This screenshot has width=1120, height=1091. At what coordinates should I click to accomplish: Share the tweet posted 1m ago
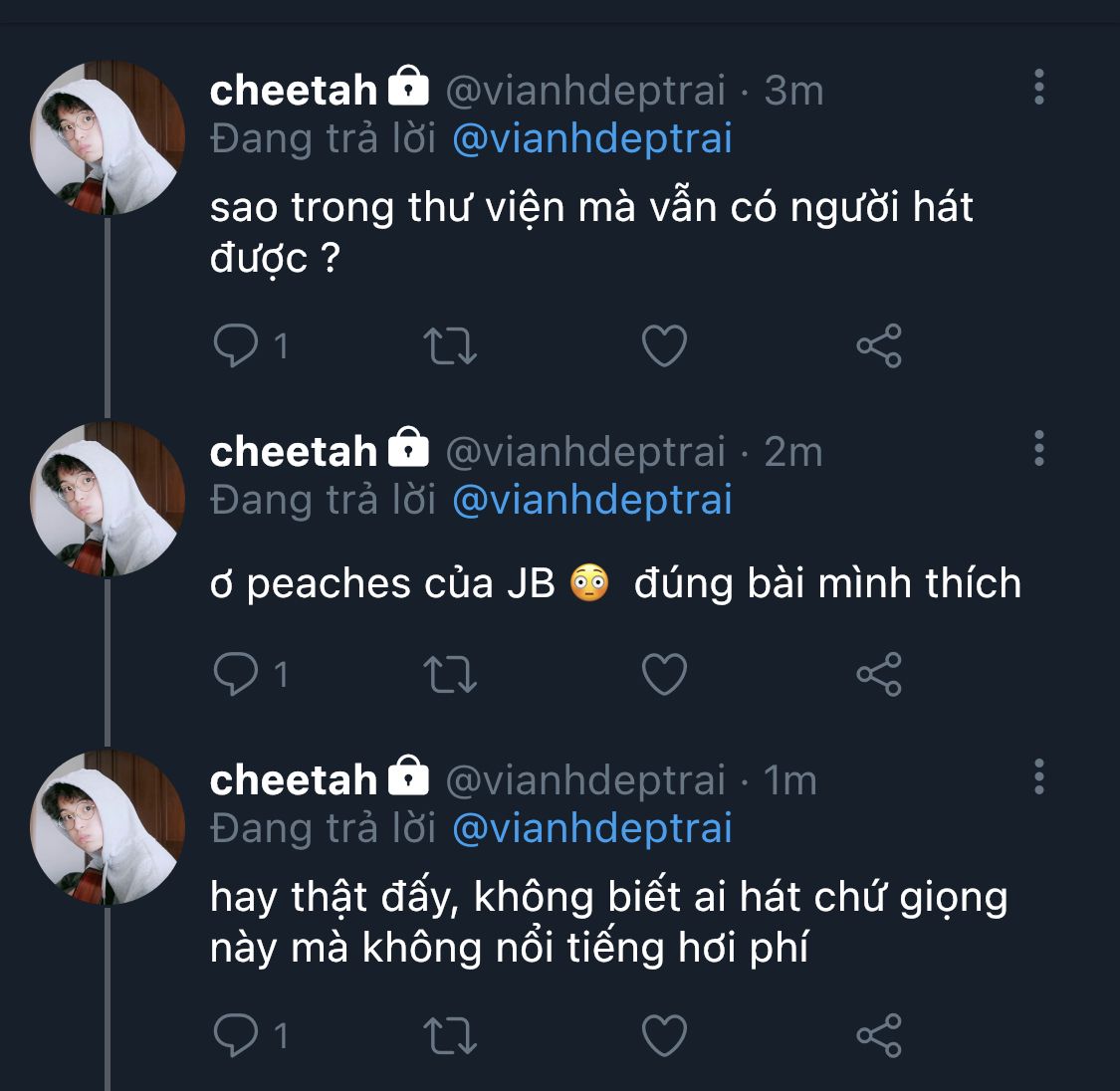(x=879, y=1036)
